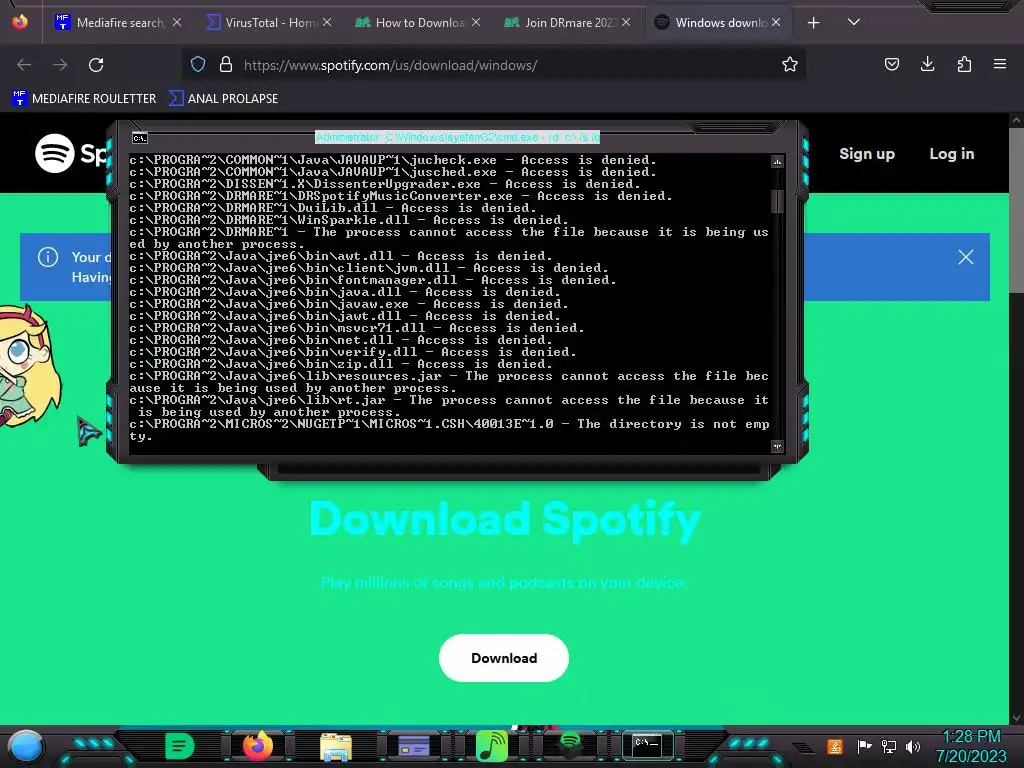
Task: Open the green chat app in taskbar
Action: [180, 746]
